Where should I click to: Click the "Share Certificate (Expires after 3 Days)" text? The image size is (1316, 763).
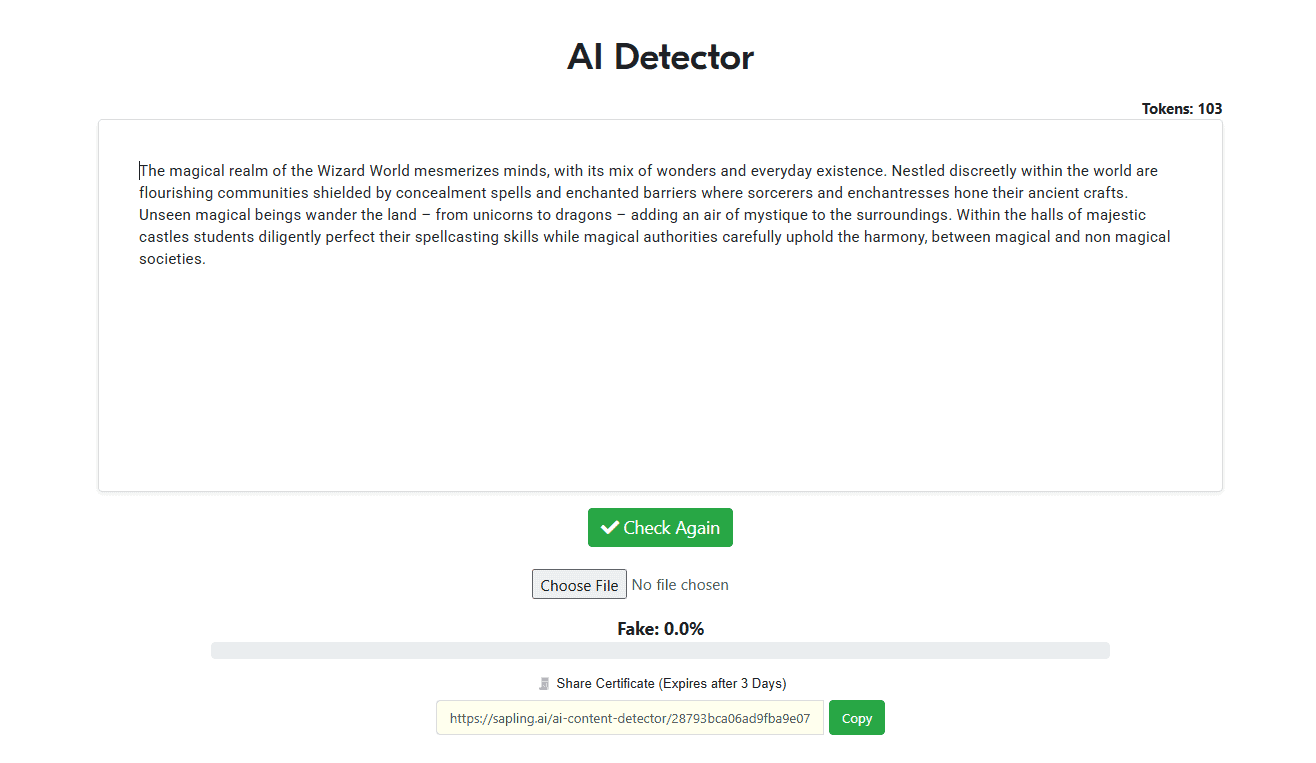pos(671,684)
